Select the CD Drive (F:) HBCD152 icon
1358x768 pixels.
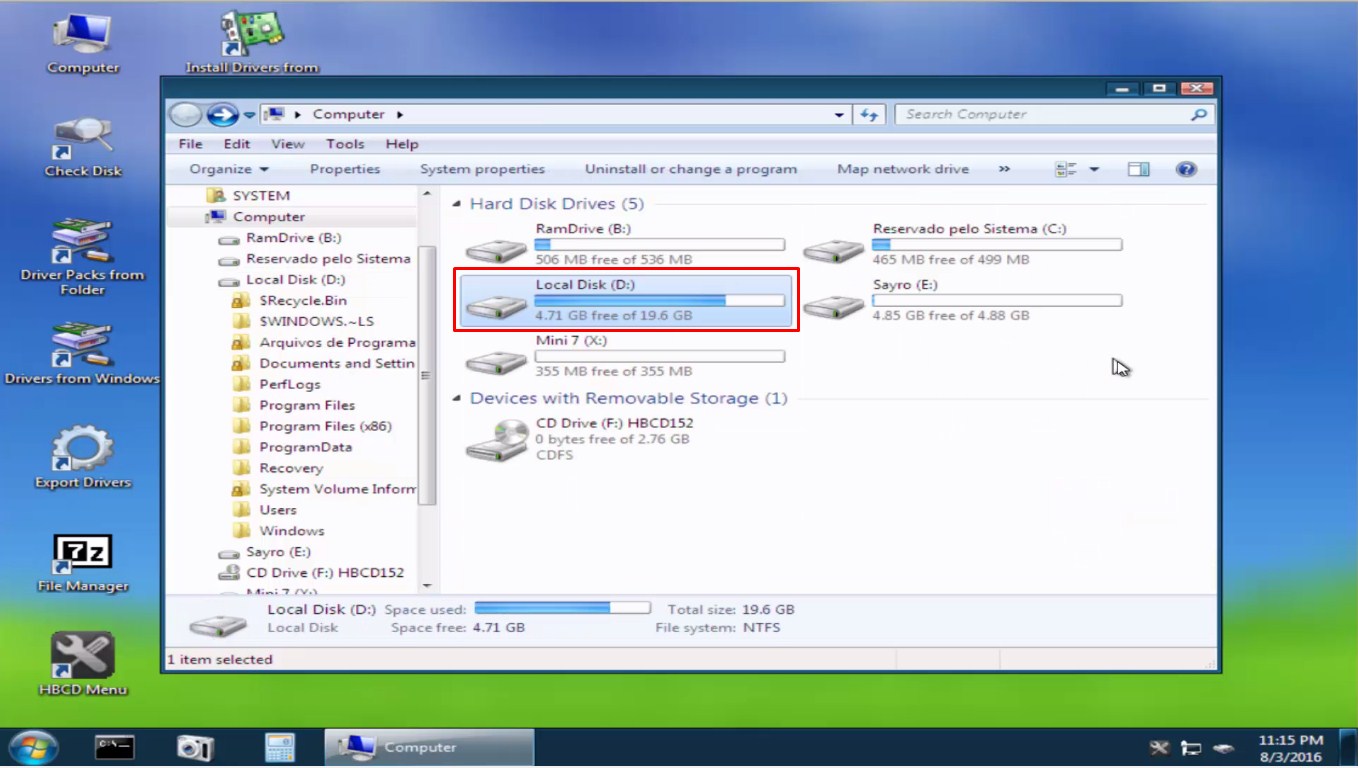click(x=497, y=440)
